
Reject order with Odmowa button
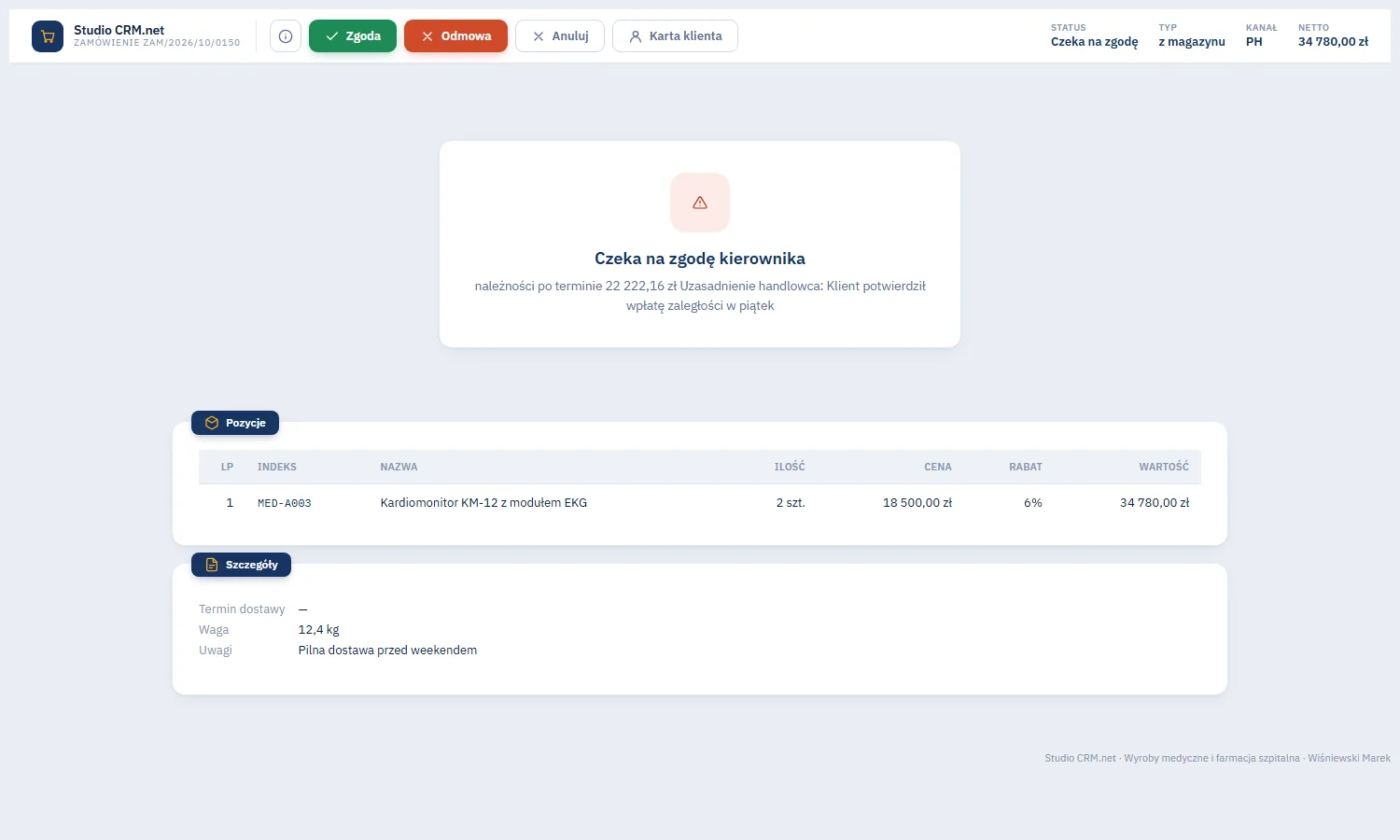point(455,36)
